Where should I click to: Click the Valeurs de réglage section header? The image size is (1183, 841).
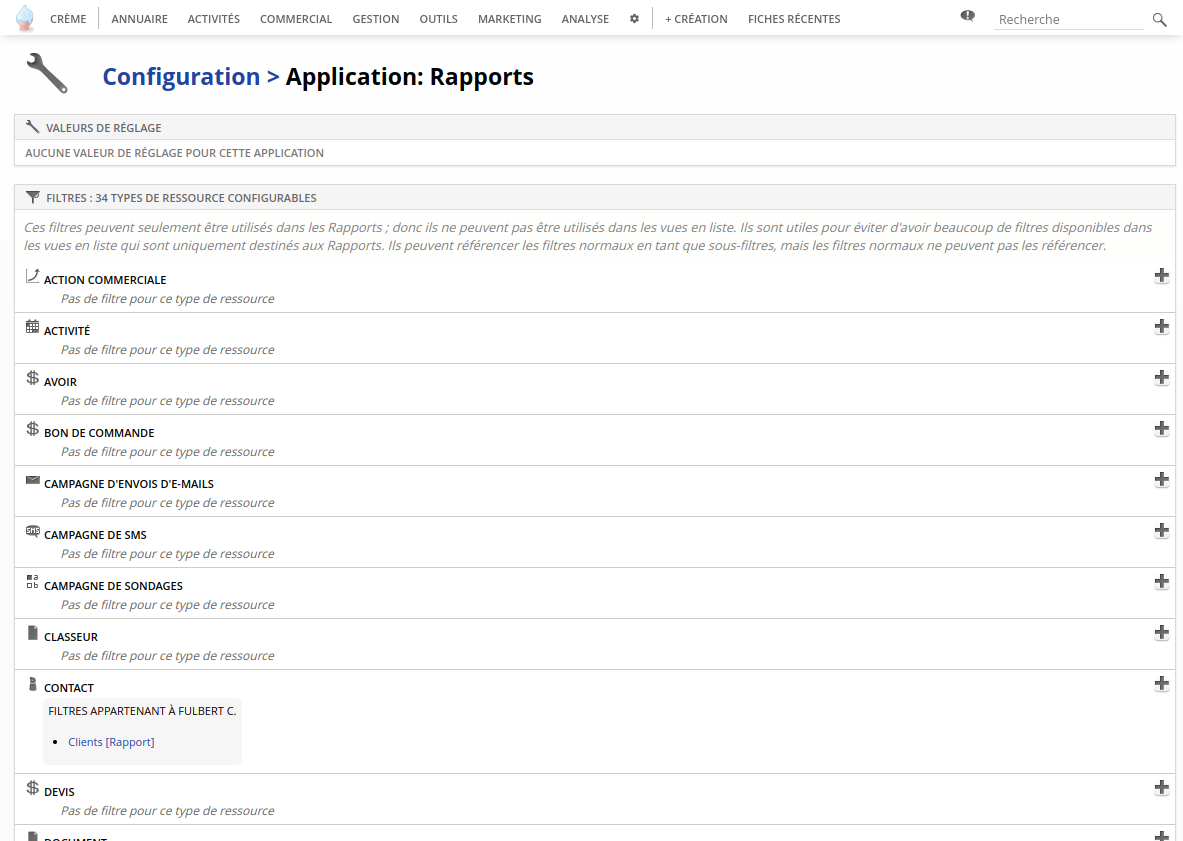(x=595, y=127)
